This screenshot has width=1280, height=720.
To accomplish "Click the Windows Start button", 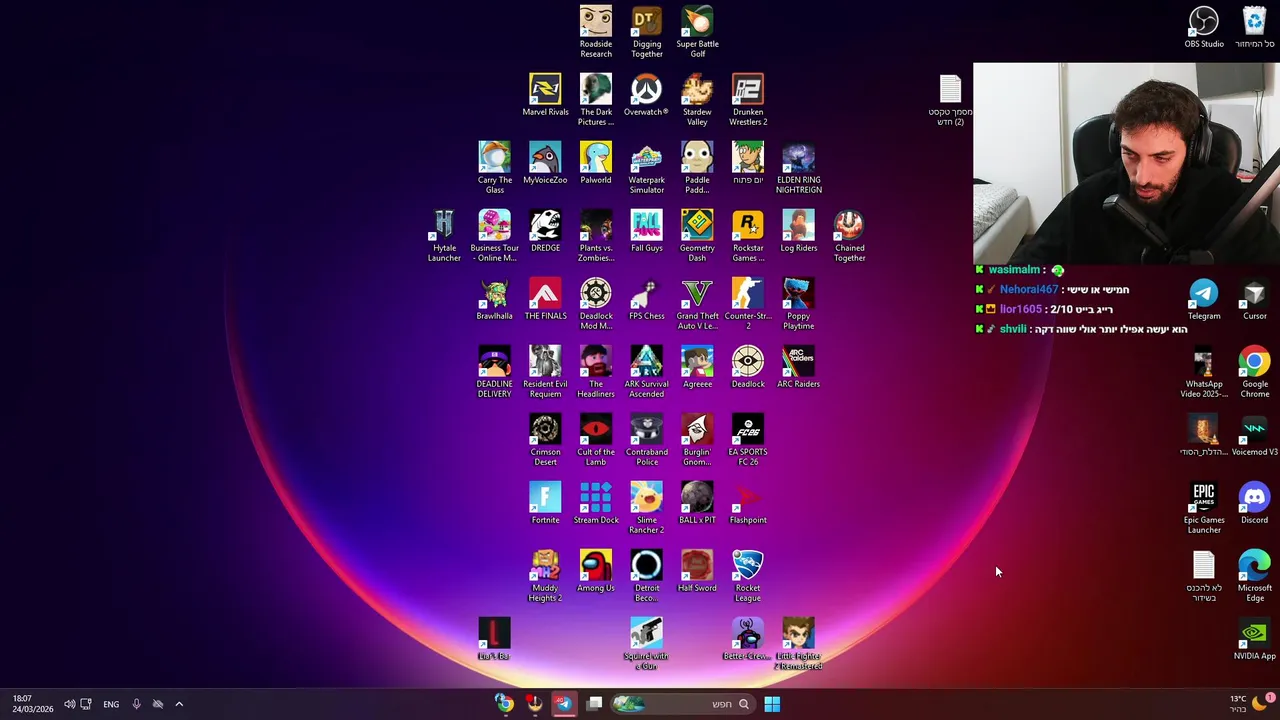I will point(772,704).
